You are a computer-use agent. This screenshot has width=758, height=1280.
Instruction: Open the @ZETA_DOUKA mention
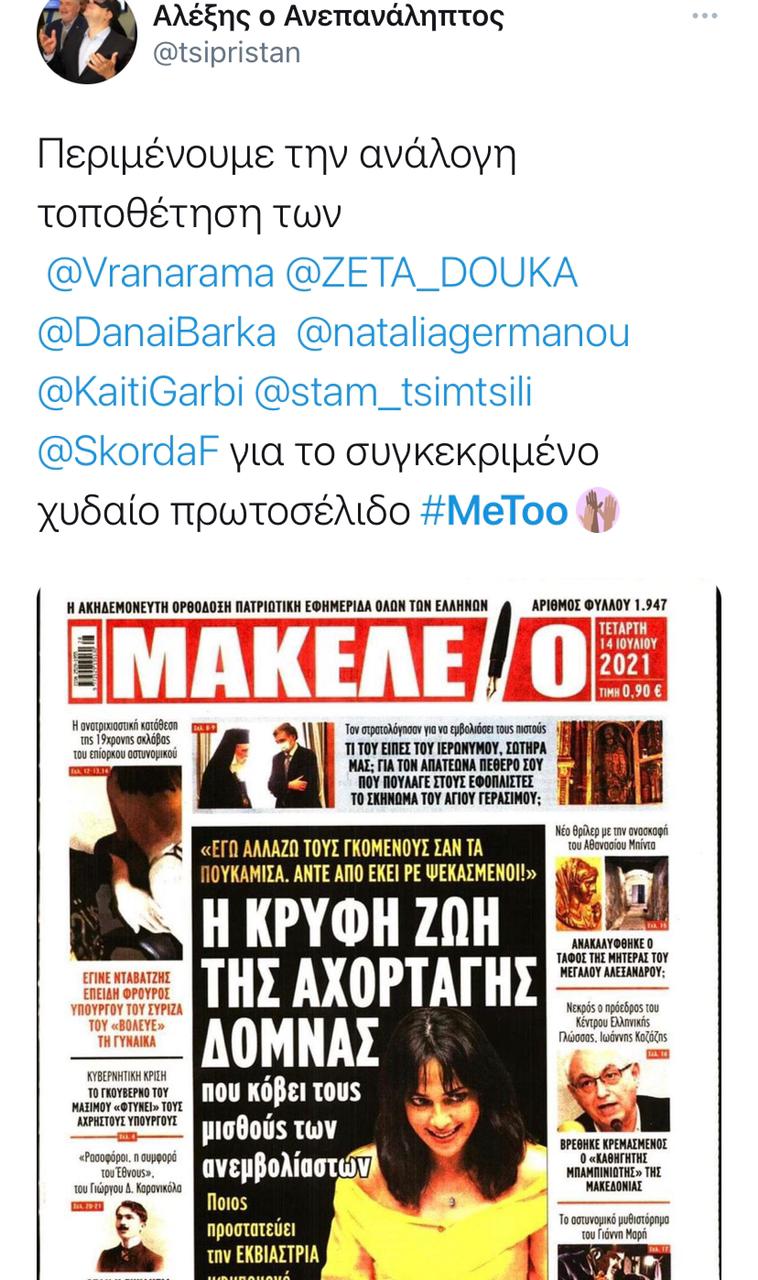(x=432, y=272)
